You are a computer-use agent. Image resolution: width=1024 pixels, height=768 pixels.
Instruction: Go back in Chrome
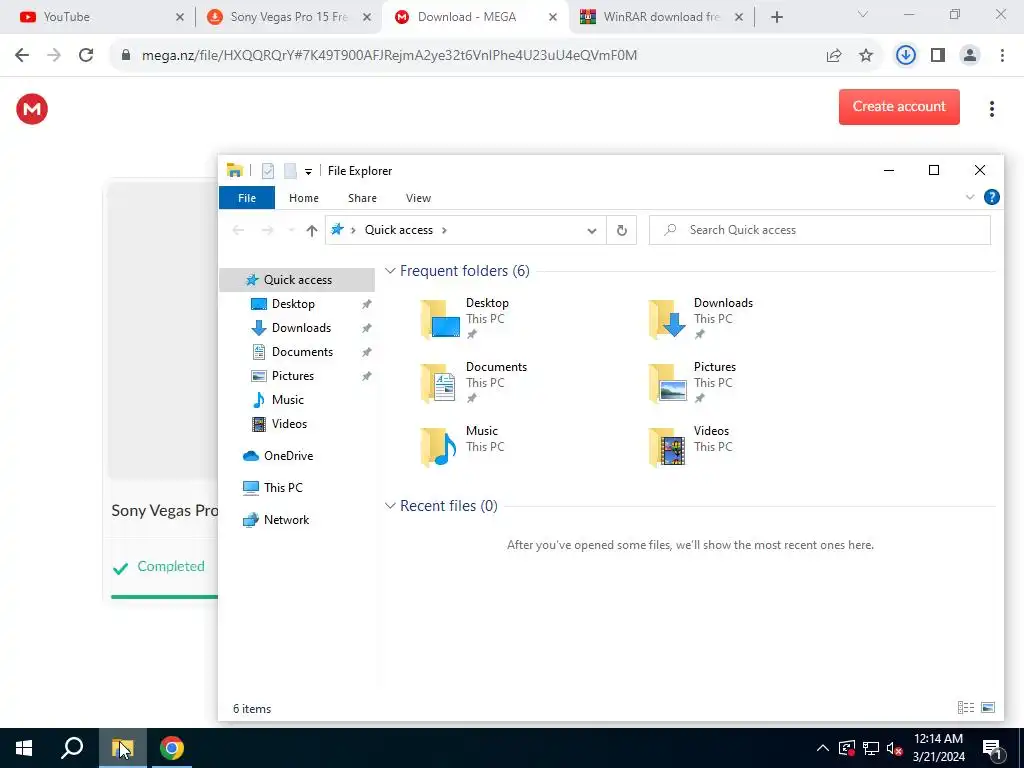pyautogui.click(x=22, y=55)
